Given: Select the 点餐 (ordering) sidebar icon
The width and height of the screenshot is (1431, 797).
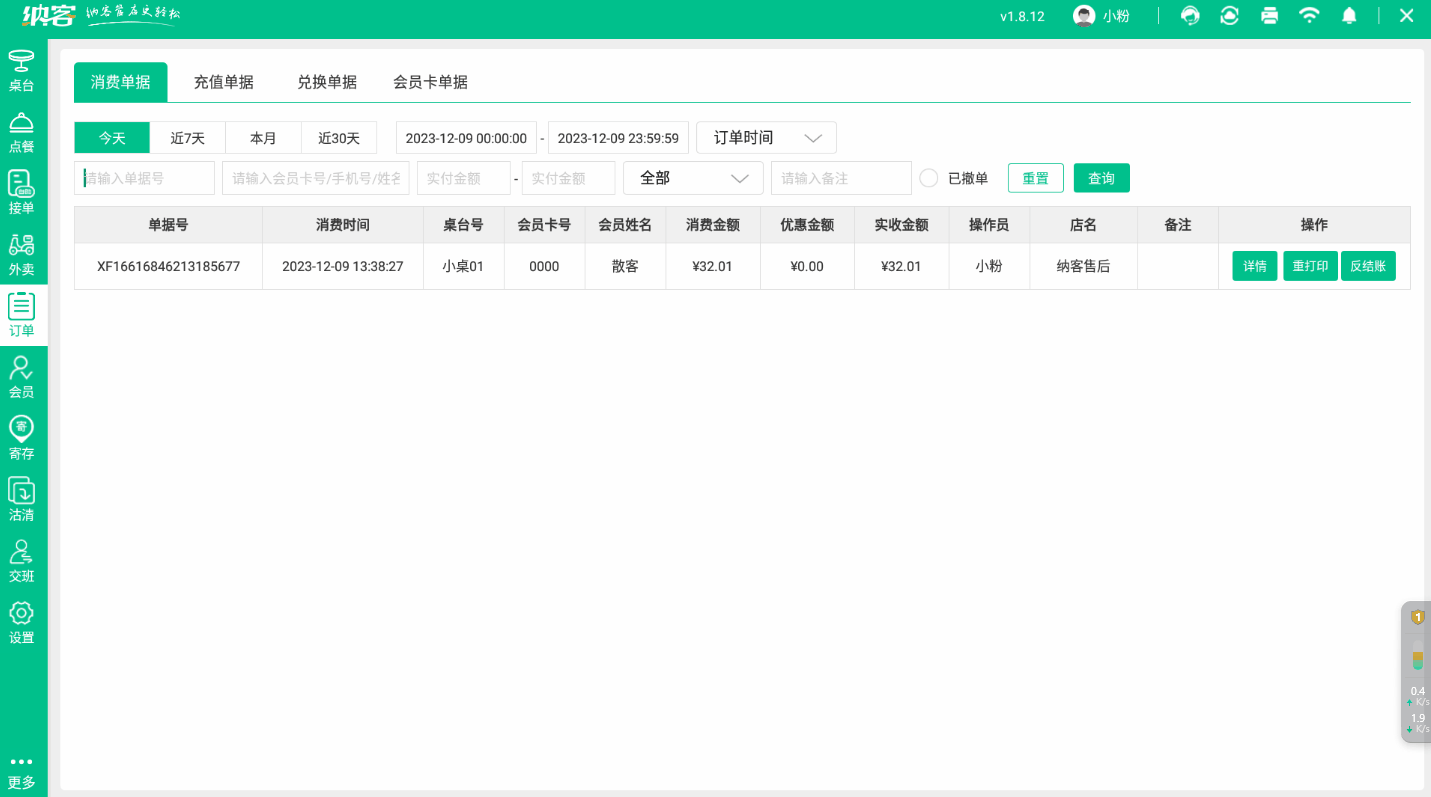Looking at the screenshot, I should 22,131.
